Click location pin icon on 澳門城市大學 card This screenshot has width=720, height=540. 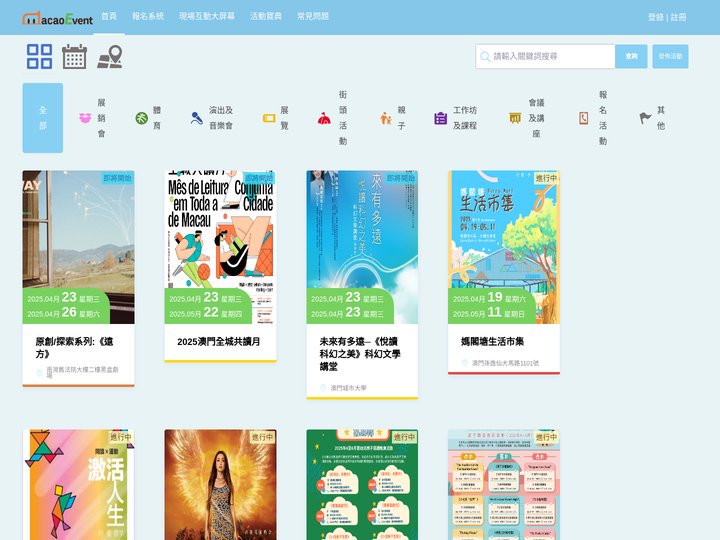point(323,388)
